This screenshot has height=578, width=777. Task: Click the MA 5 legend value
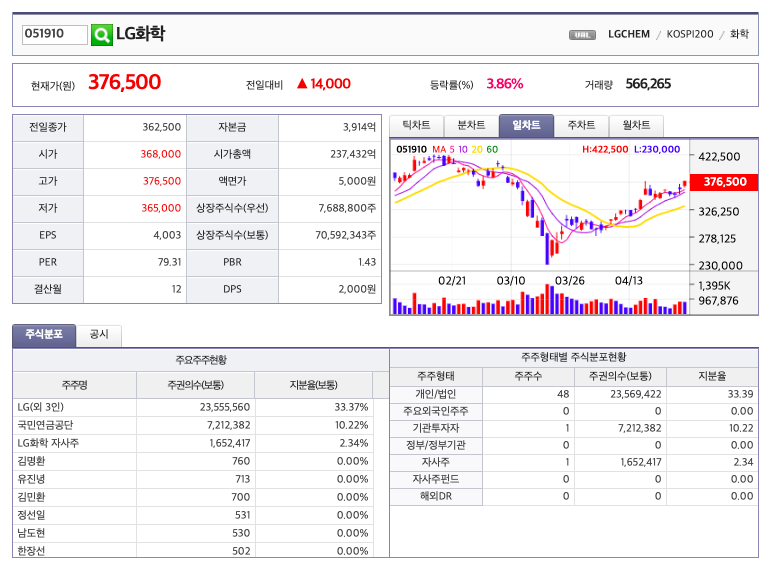(452, 150)
